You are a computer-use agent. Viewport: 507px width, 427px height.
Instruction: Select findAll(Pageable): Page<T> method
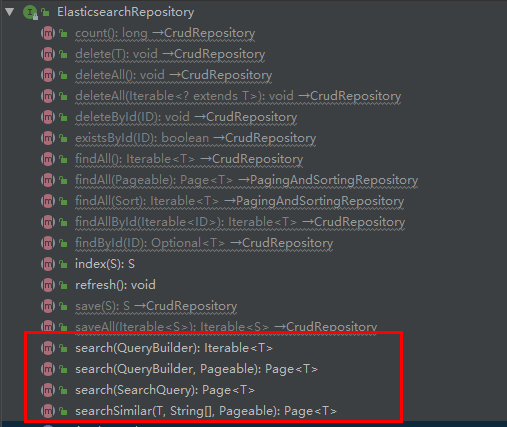pyautogui.click(x=246, y=180)
